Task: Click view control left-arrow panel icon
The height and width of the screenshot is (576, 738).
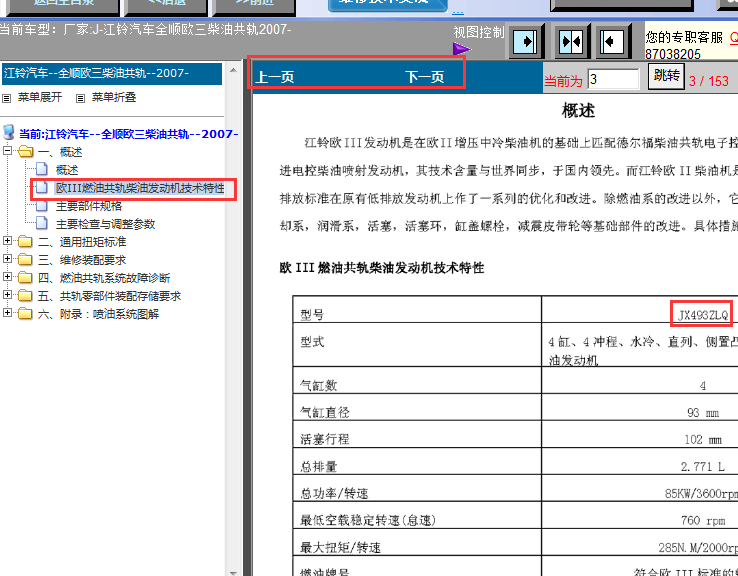Action: (x=613, y=41)
